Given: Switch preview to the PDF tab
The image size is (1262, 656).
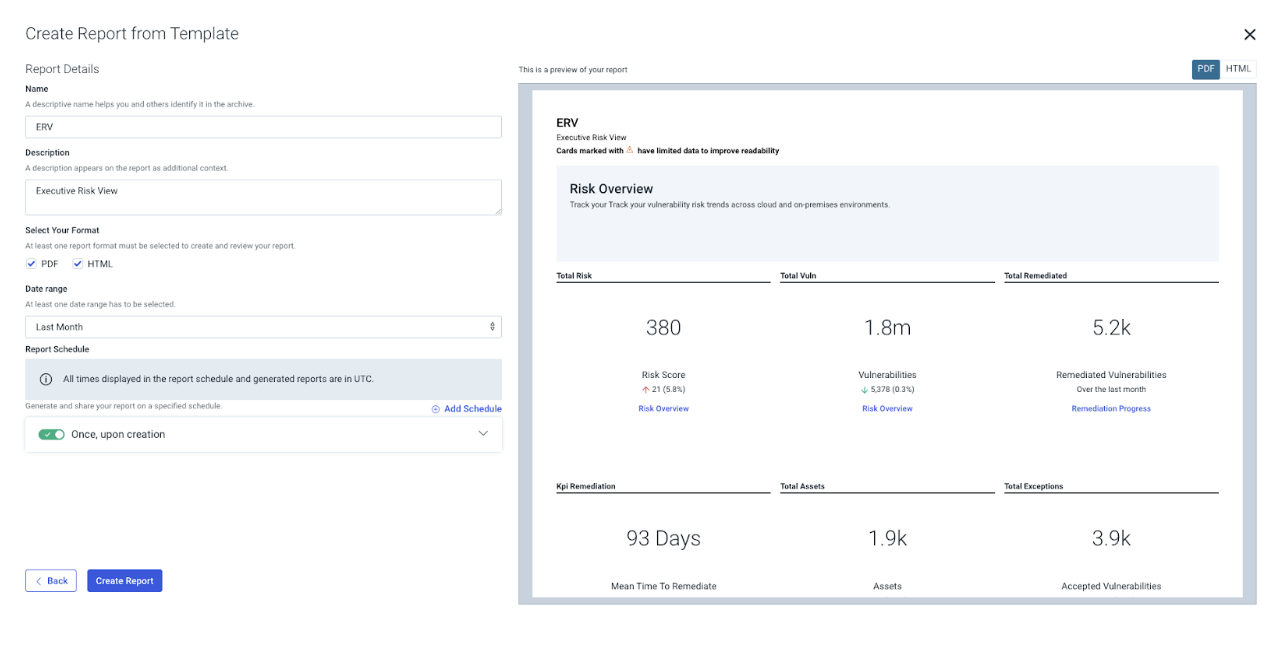Looking at the screenshot, I should pos(1205,69).
